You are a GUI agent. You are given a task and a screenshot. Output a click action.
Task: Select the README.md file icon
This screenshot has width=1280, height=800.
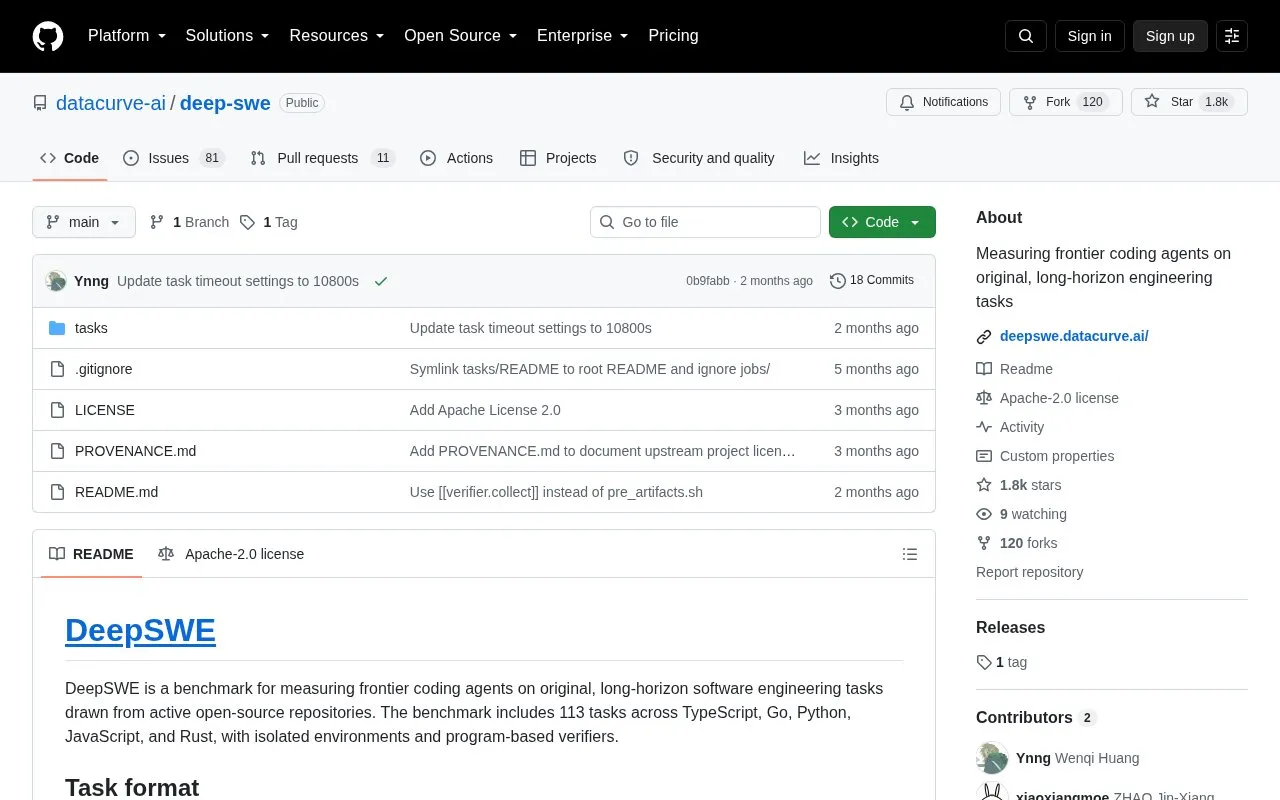pos(57,492)
